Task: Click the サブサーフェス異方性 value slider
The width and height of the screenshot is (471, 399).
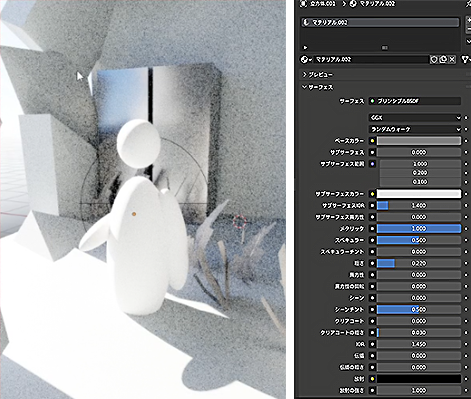Action: [x=419, y=217]
